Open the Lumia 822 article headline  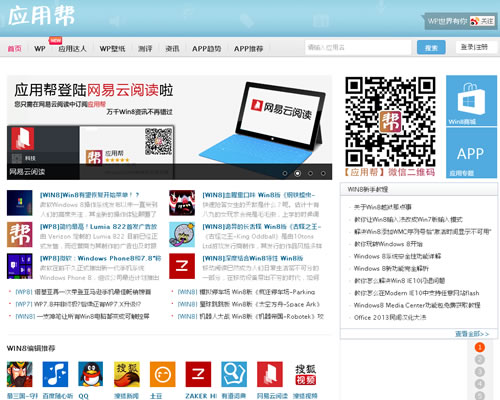click(x=98, y=227)
